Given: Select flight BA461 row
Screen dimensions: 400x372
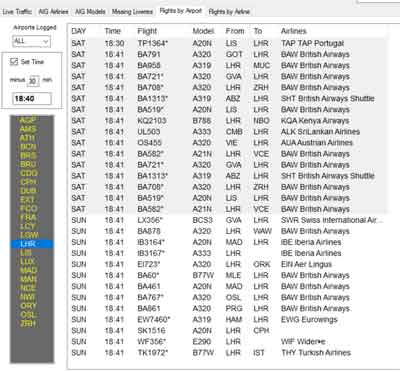Looking at the screenshot, I should (229, 286).
